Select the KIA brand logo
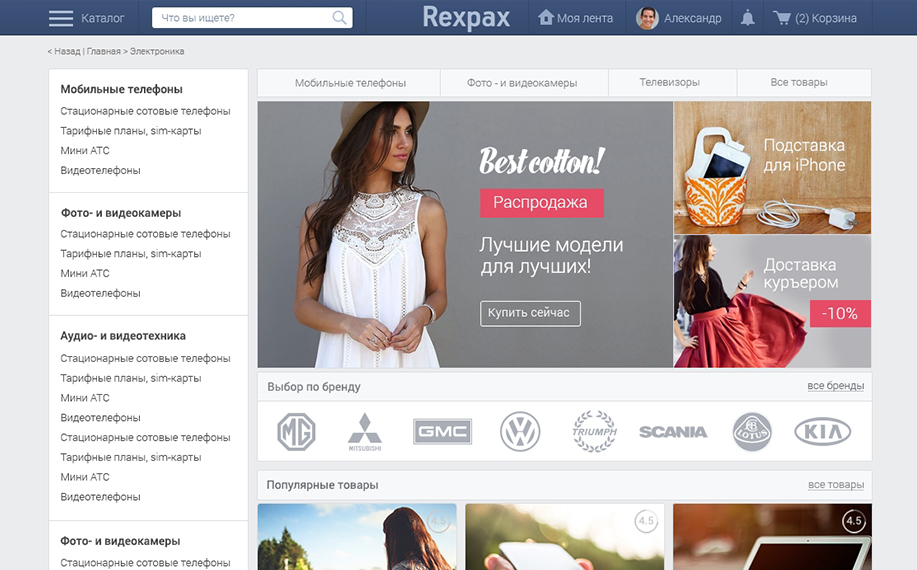Screen dimensions: 917x570 click(822, 432)
